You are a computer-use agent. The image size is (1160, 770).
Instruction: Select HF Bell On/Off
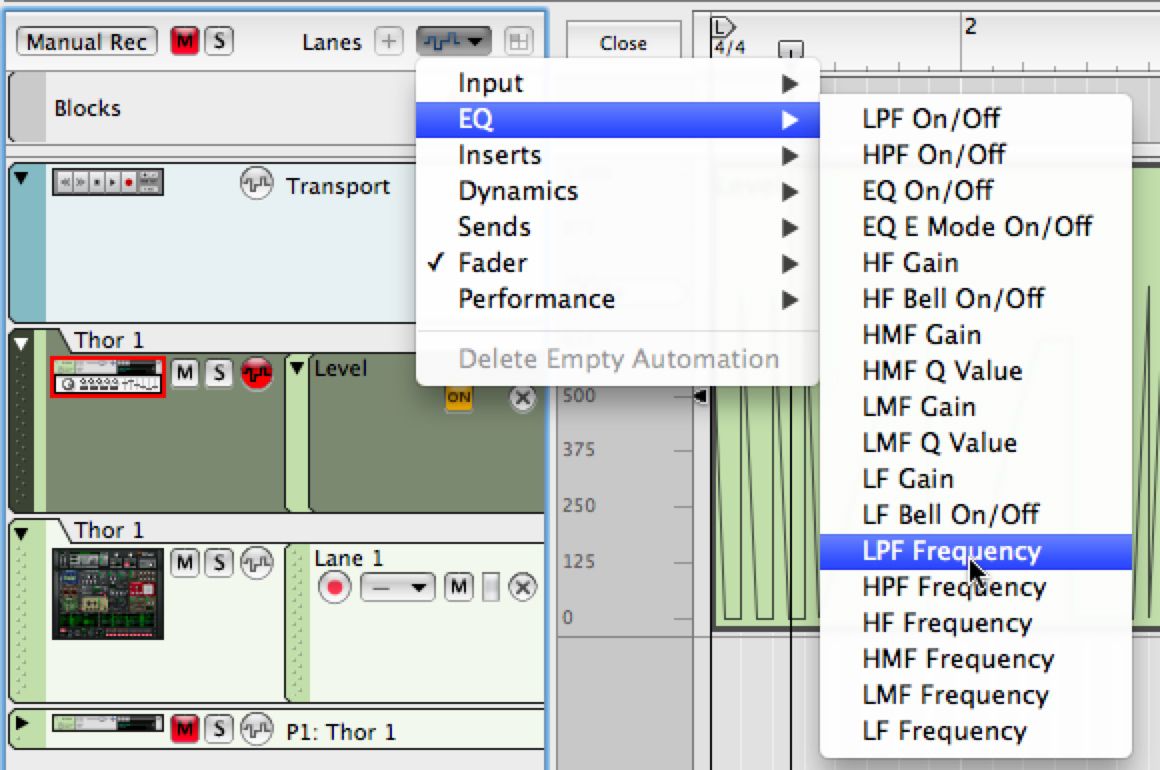(x=976, y=299)
